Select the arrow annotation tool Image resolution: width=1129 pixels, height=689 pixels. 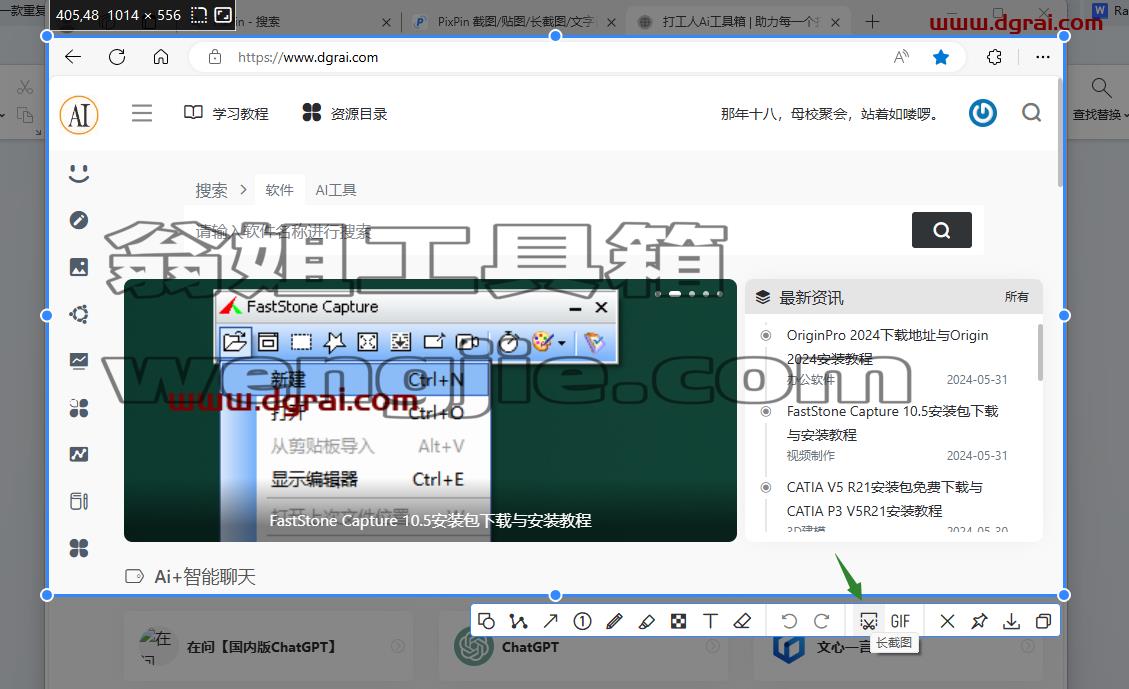551,621
